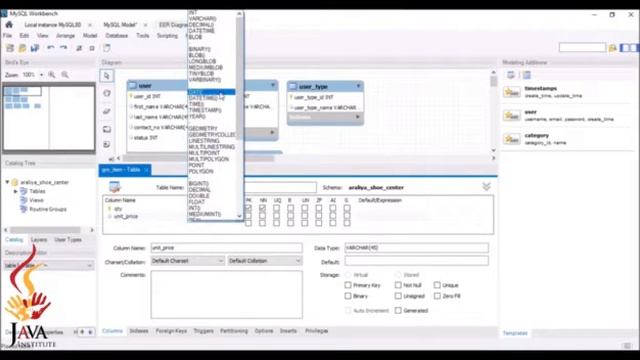Click the user template icon
The width and height of the screenshot is (640, 360).
click(x=512, y=116)
